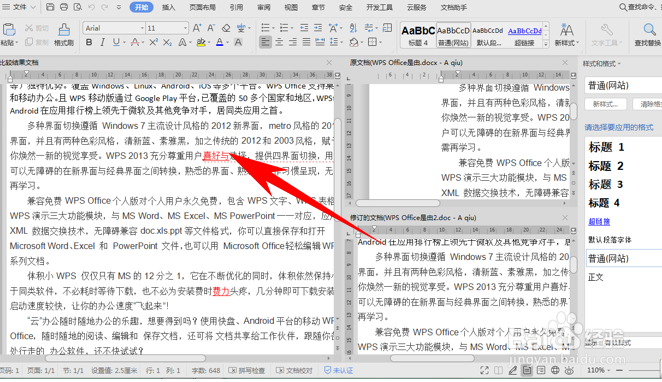Apply Superscript formatting
The width and height of the screenshot is (662, 382).
[x=153, y=42]
